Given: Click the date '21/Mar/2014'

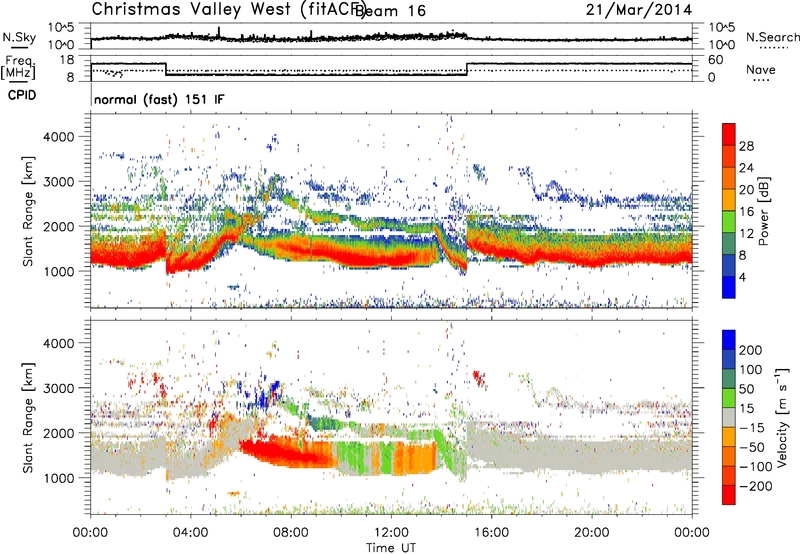Looking at the screenshot, I should pyautogui.click(x=639, y=10).
